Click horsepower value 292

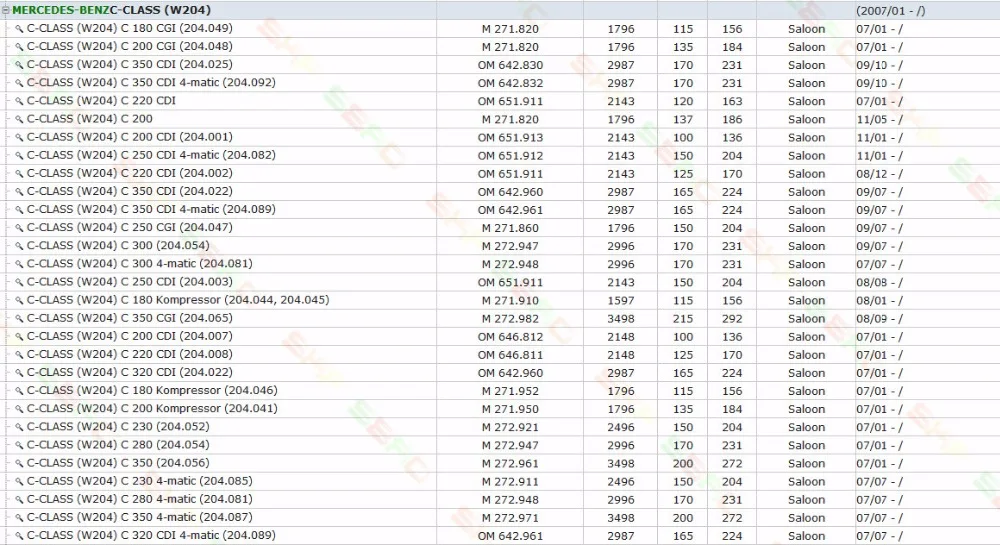732,318
